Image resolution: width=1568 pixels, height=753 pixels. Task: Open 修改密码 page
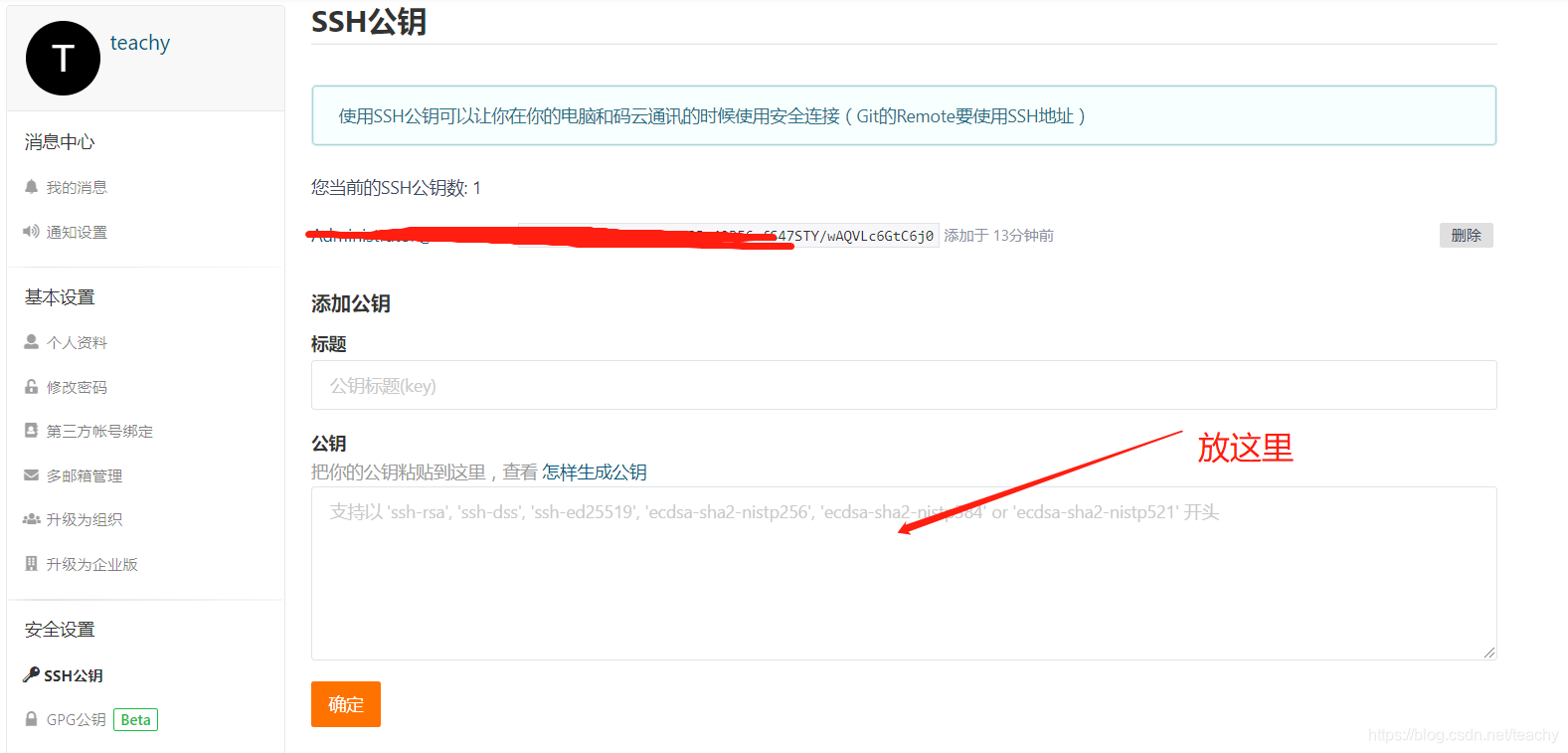coord(77,387)
